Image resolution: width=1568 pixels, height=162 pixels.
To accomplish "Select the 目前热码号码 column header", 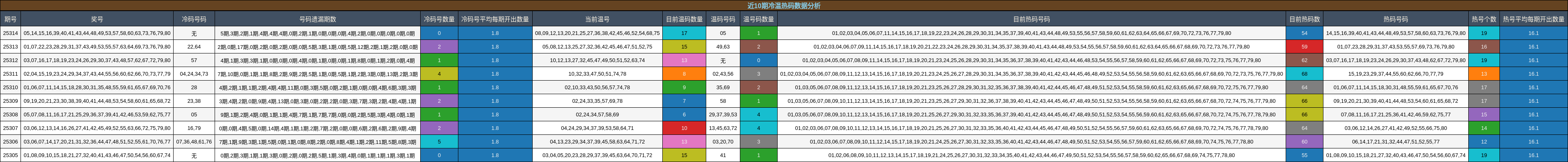I will click(x=1032, y=19).
